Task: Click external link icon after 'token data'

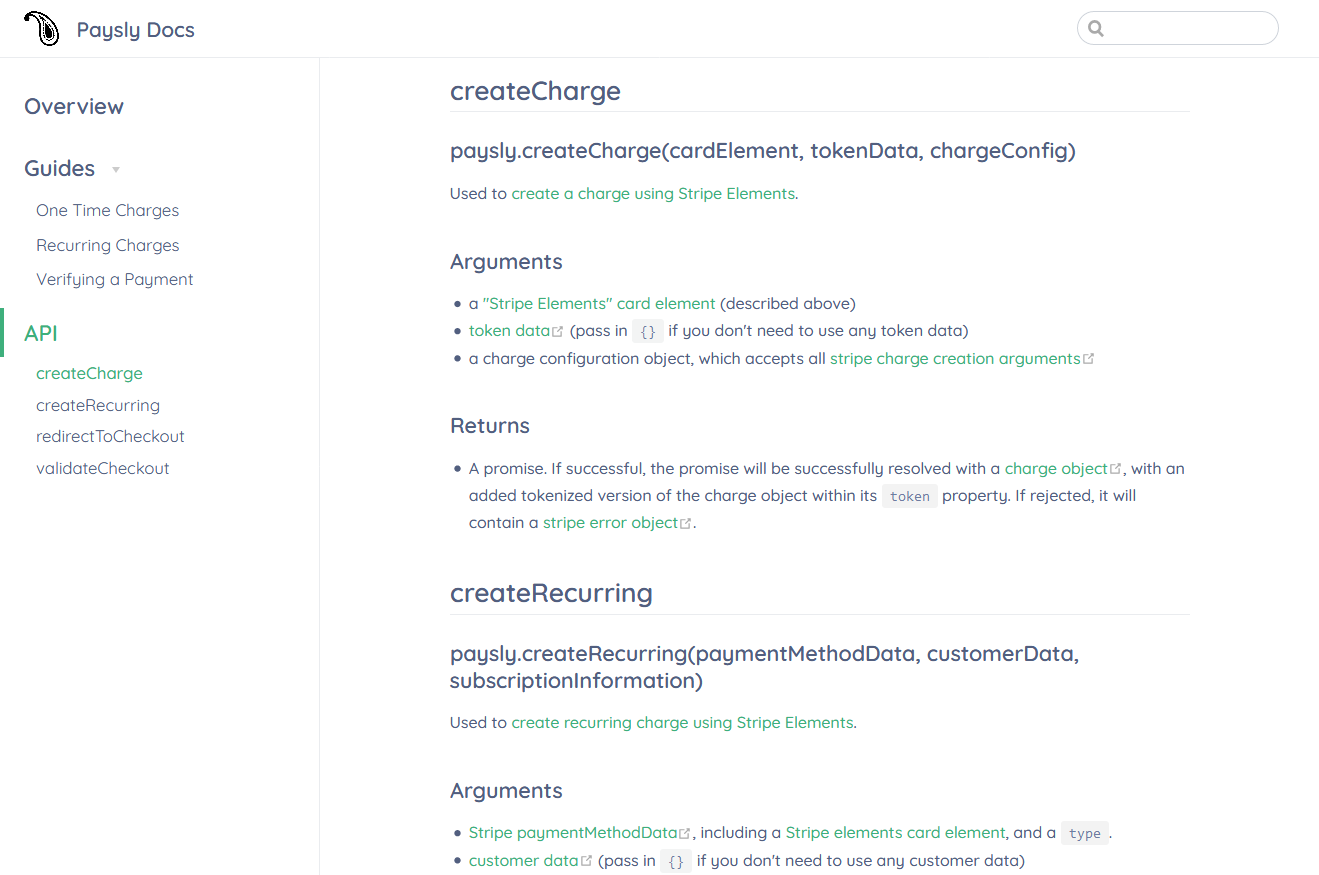Action: tap(558, 332)
